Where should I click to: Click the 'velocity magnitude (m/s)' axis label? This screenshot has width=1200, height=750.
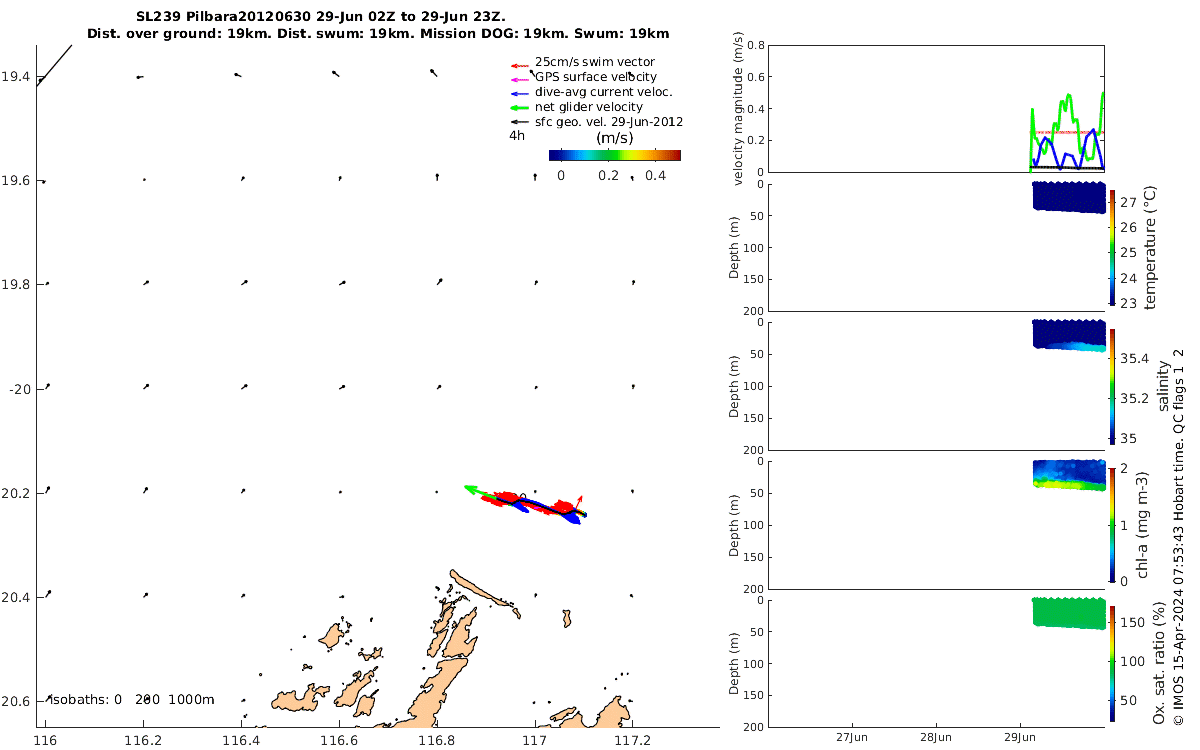point(738,109)
